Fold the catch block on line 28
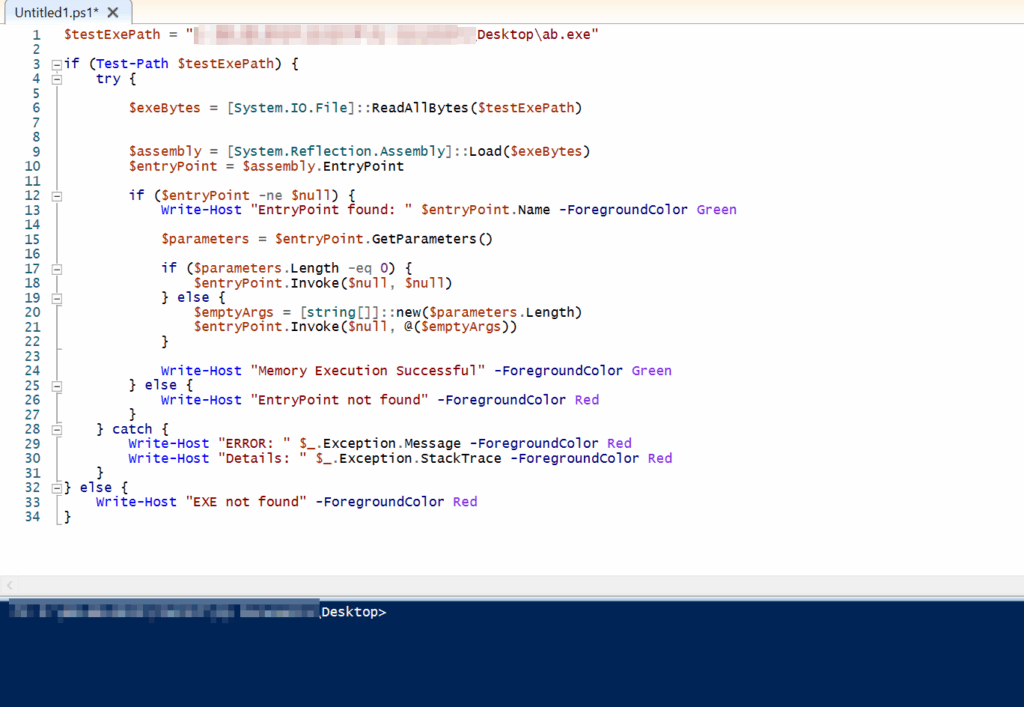This screenshot has width=1024, height=707. point(57,429)
